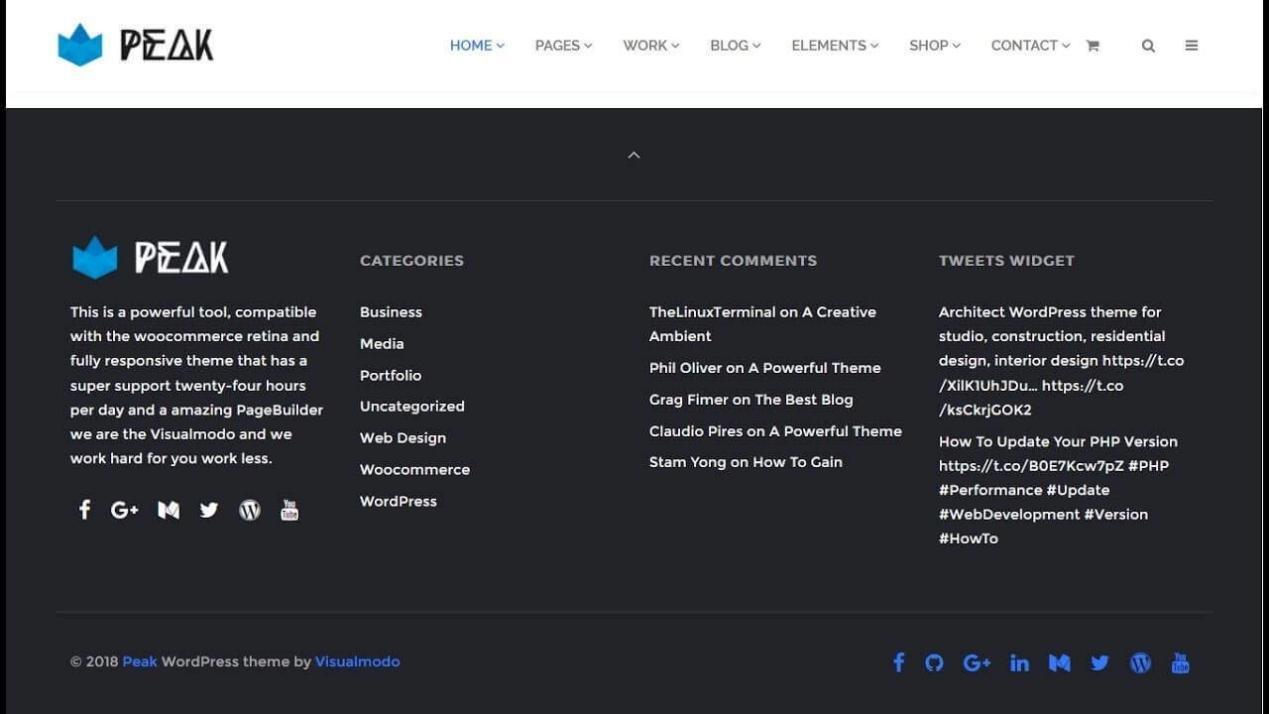Click the TWEETS WIDGET heading
This screenshot has width=1269, height=714.
(x=1006, y=261)
